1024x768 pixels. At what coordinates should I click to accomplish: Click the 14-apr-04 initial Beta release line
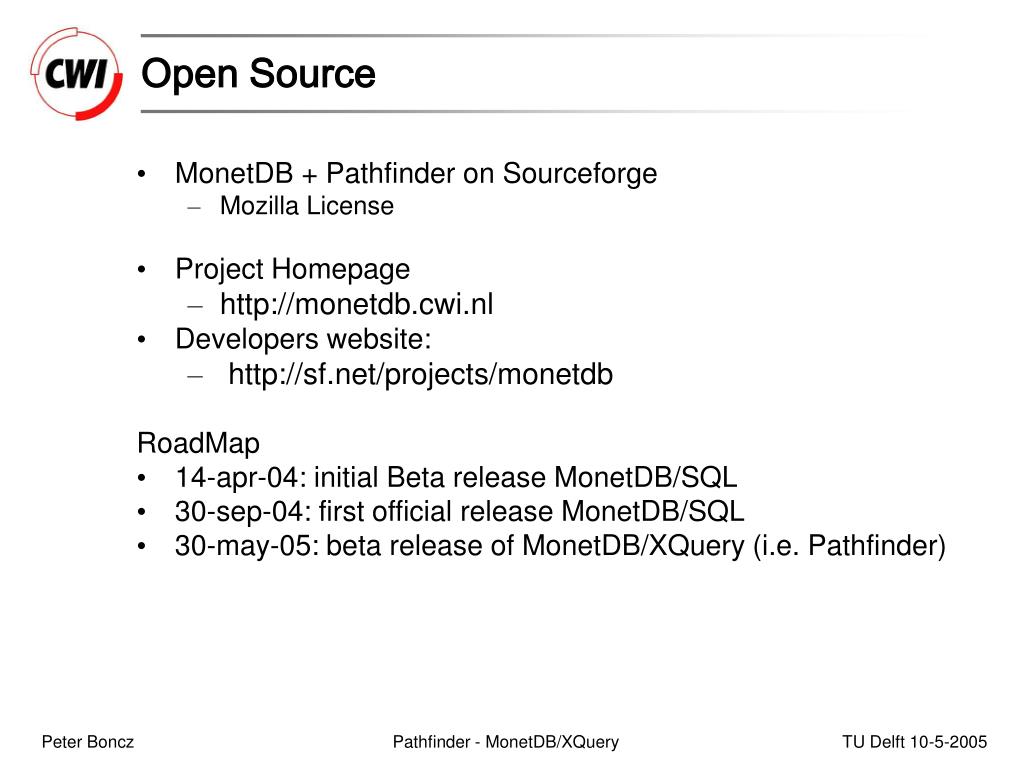(x=456, y=477)
